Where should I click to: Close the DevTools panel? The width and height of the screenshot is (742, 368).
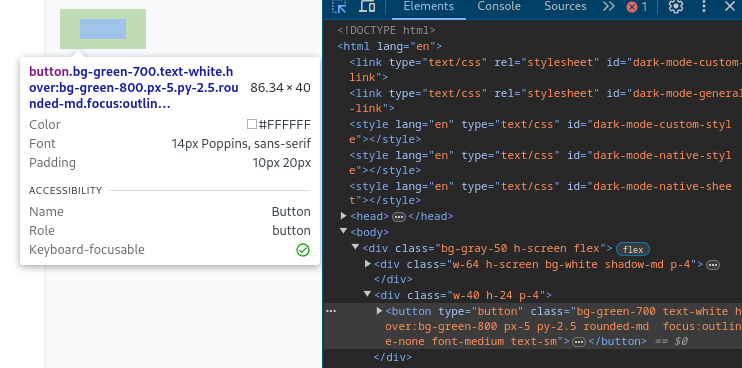tap(730, 7)
